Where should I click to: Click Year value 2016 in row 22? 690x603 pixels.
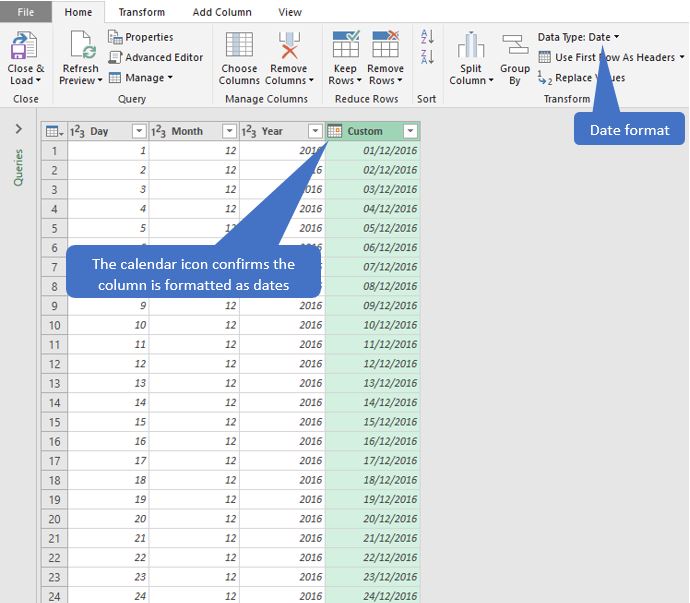point(282,557)
